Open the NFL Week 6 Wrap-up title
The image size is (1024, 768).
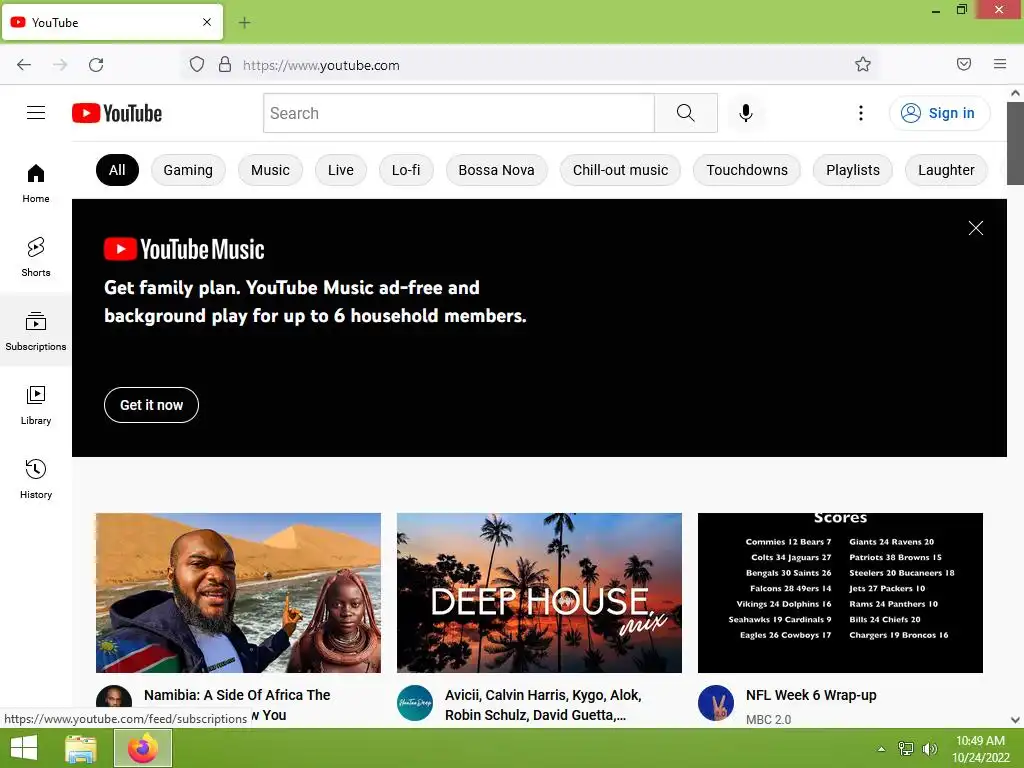coord(811,695)
